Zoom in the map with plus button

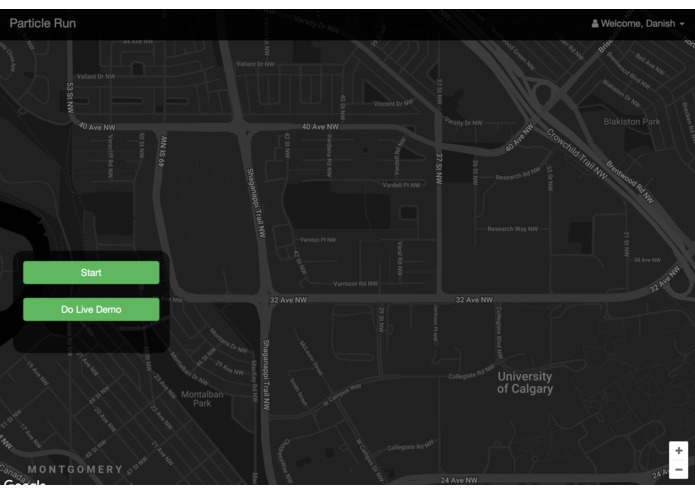(x=679, y=451)
